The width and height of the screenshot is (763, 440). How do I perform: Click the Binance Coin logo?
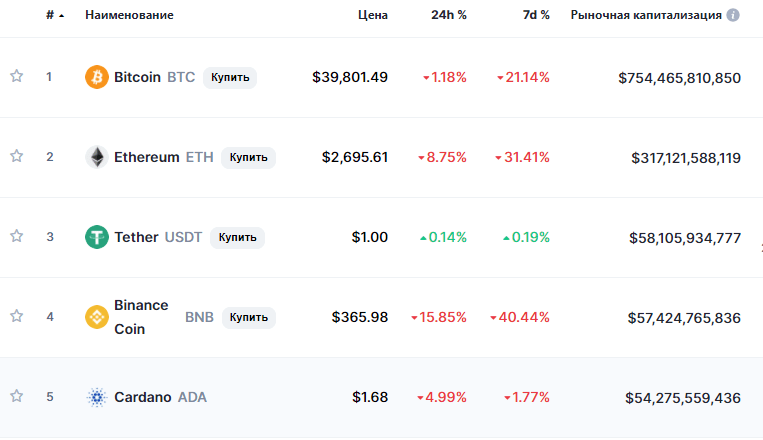click(97, 317)
